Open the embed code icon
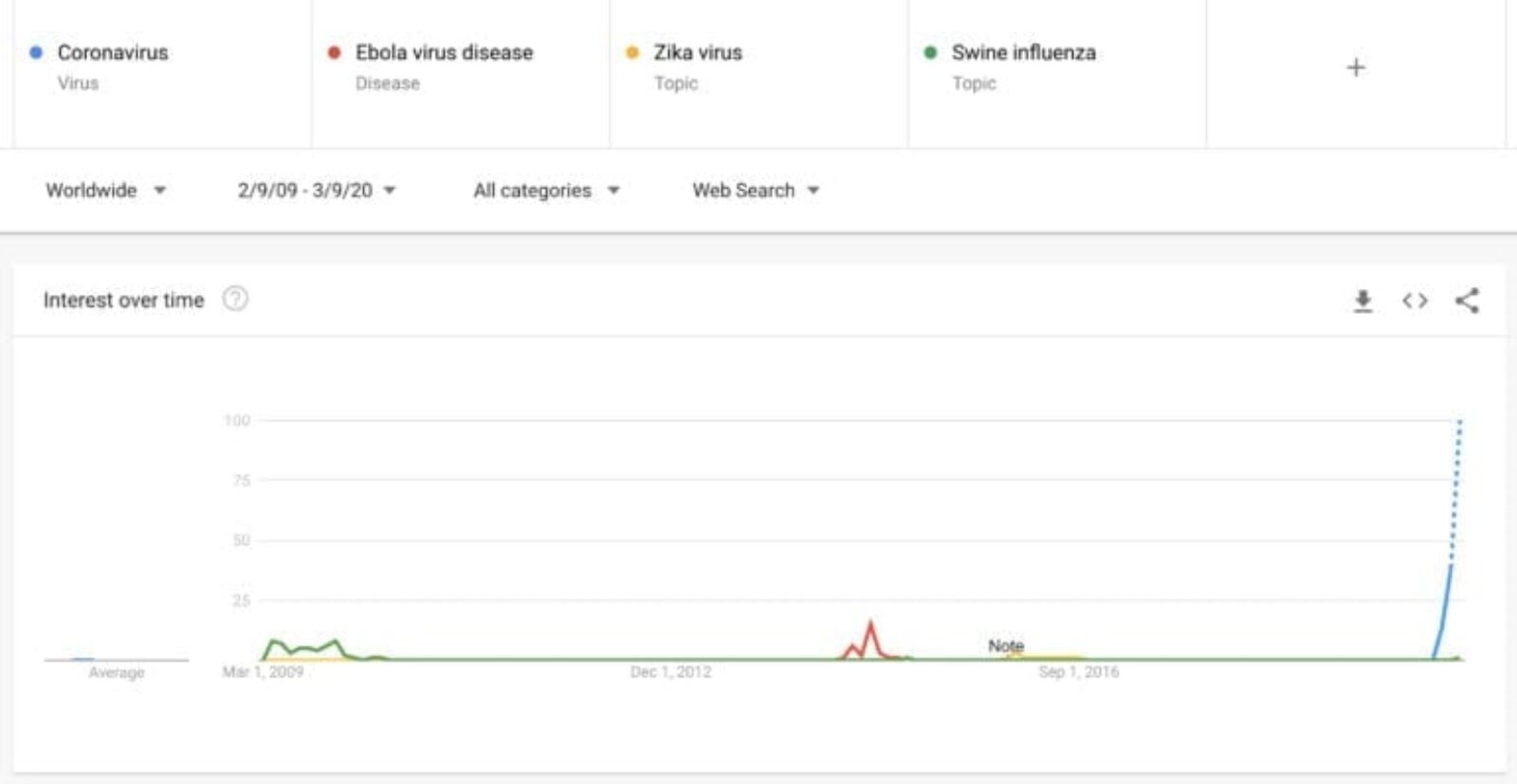This screenshot has height=784, width=1517. click(x=1415, y=301)
